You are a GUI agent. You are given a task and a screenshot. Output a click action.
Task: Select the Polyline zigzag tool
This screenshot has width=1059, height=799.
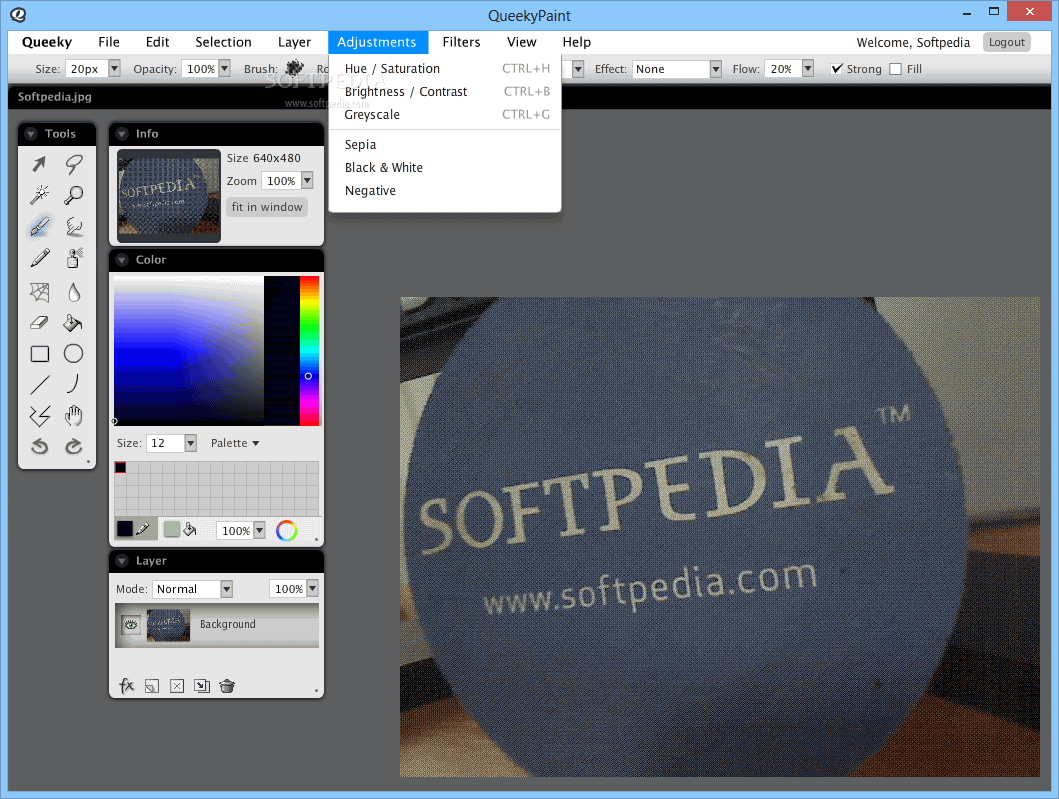coord(40,416)
